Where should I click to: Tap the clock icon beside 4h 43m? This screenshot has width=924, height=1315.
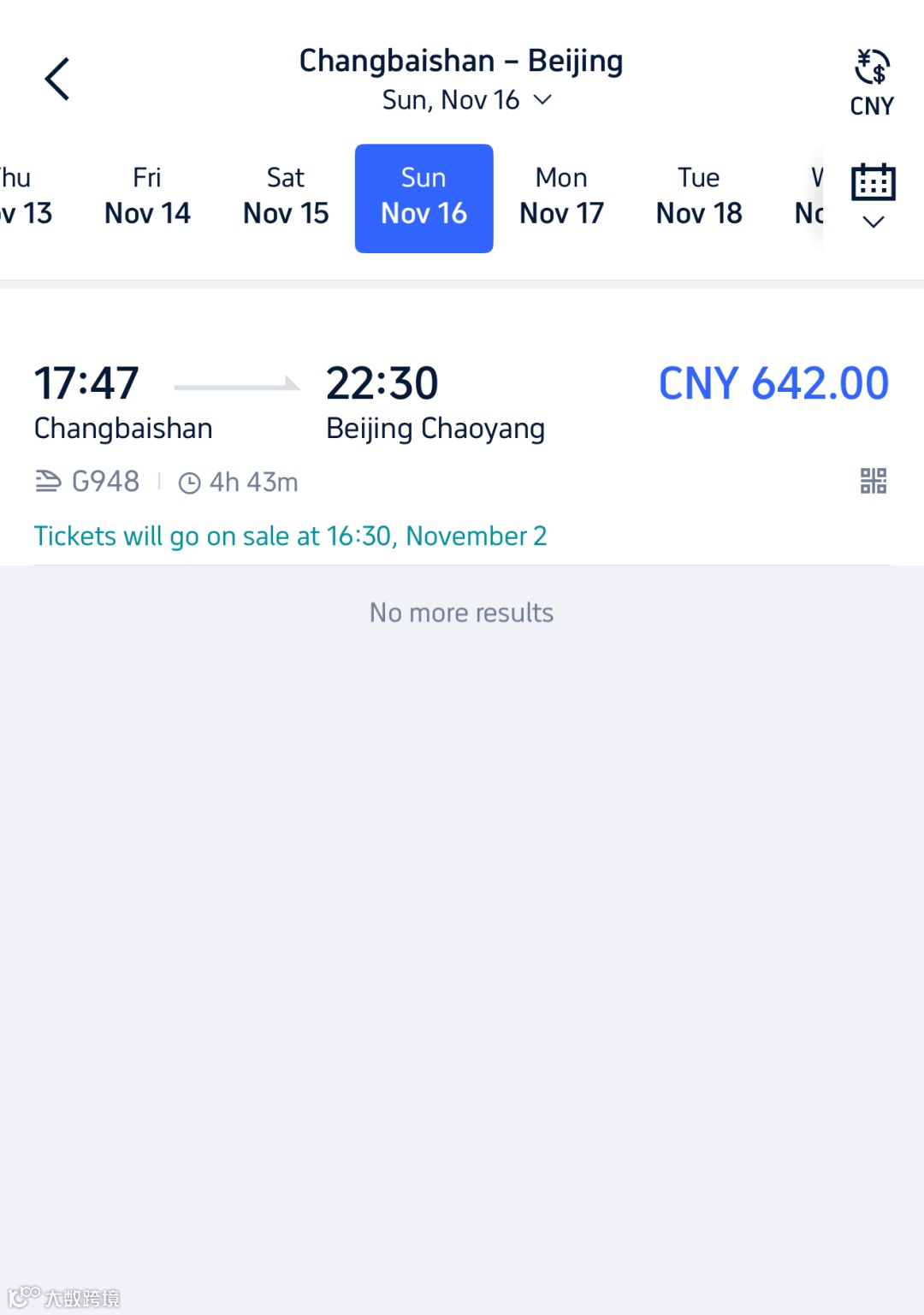189,483
